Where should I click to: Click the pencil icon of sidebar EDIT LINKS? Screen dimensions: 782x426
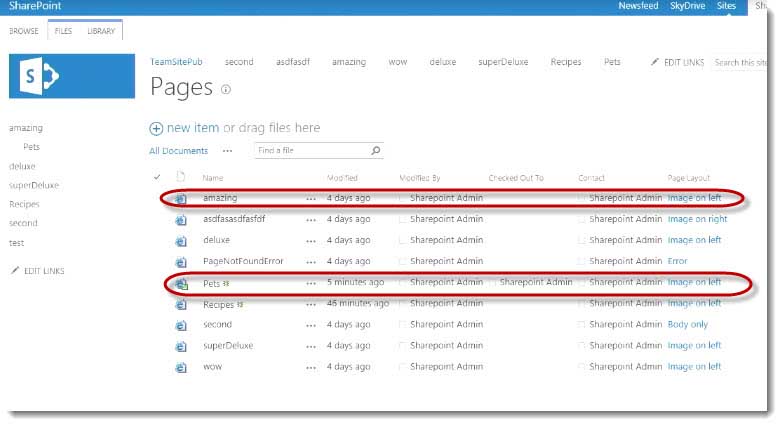pos(15,270)
